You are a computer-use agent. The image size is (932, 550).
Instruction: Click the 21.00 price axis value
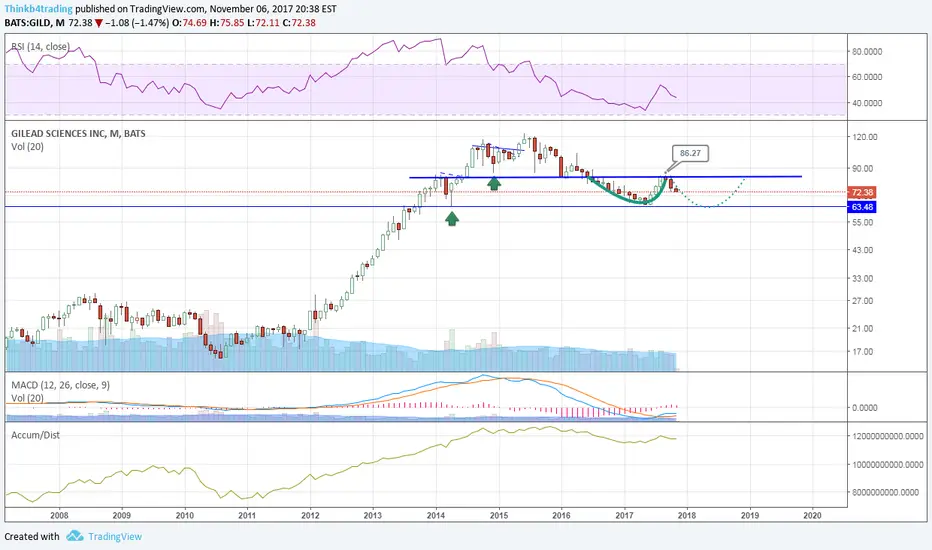[x=862, y=328]
